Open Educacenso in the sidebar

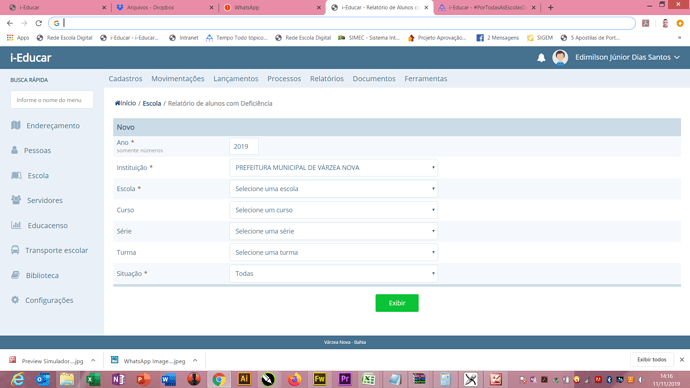click(x=40, y=225)
